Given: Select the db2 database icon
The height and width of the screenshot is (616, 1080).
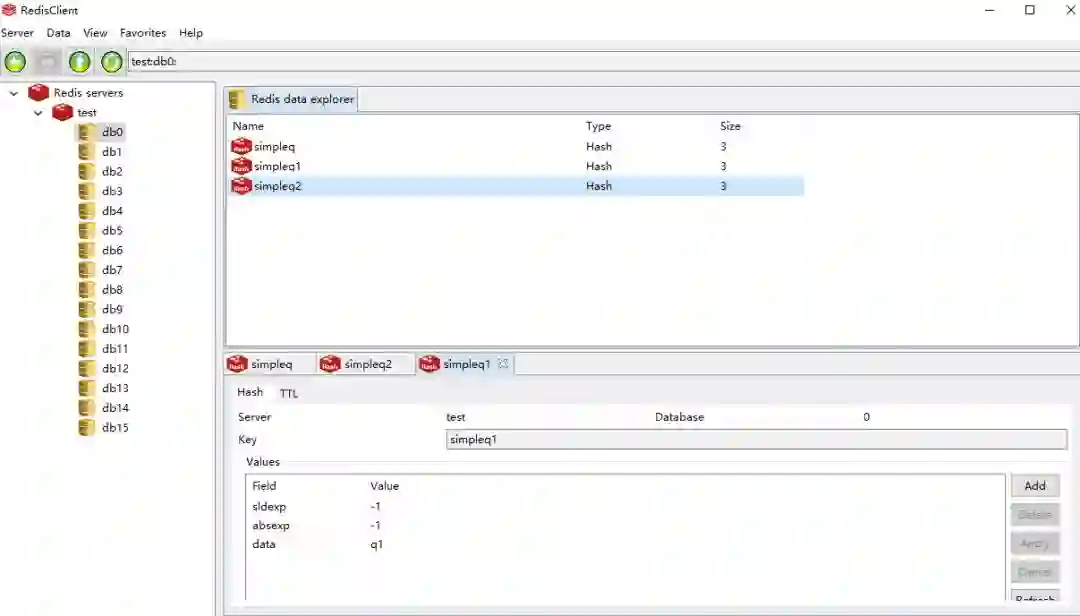Looking at the screenshot, I should pos(87,172).
